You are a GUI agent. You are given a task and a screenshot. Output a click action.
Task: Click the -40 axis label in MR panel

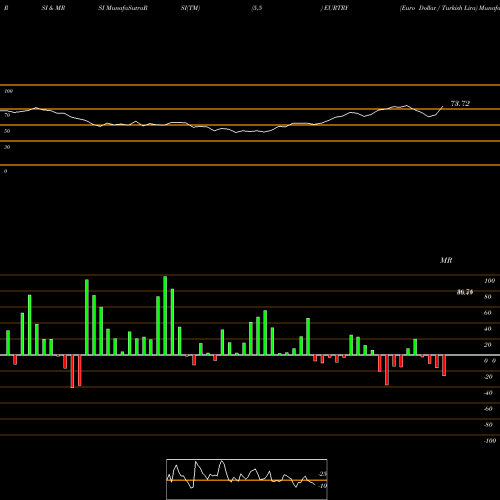[x=488, y=393]
